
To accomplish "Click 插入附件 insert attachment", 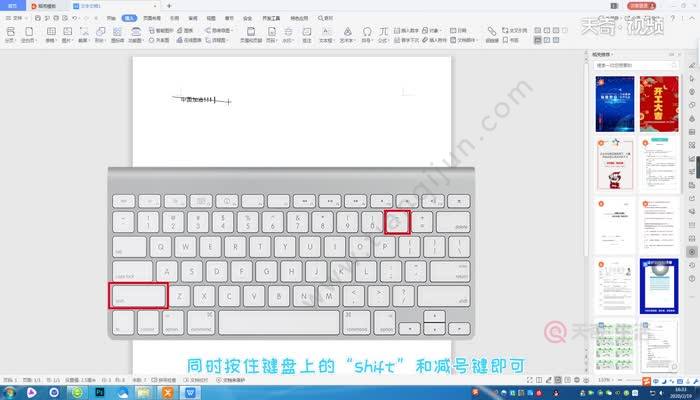I will point(434,40).
